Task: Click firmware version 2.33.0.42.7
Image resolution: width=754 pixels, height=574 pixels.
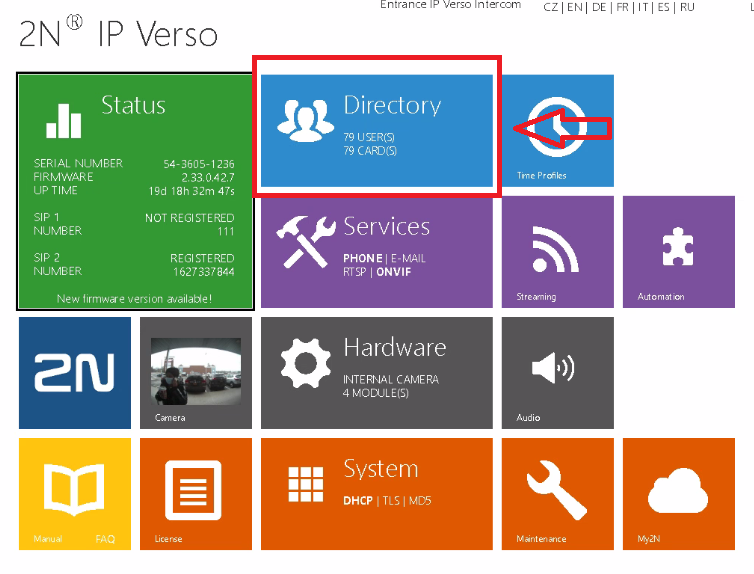Action: pyautogui.click(x=208, y=178)
